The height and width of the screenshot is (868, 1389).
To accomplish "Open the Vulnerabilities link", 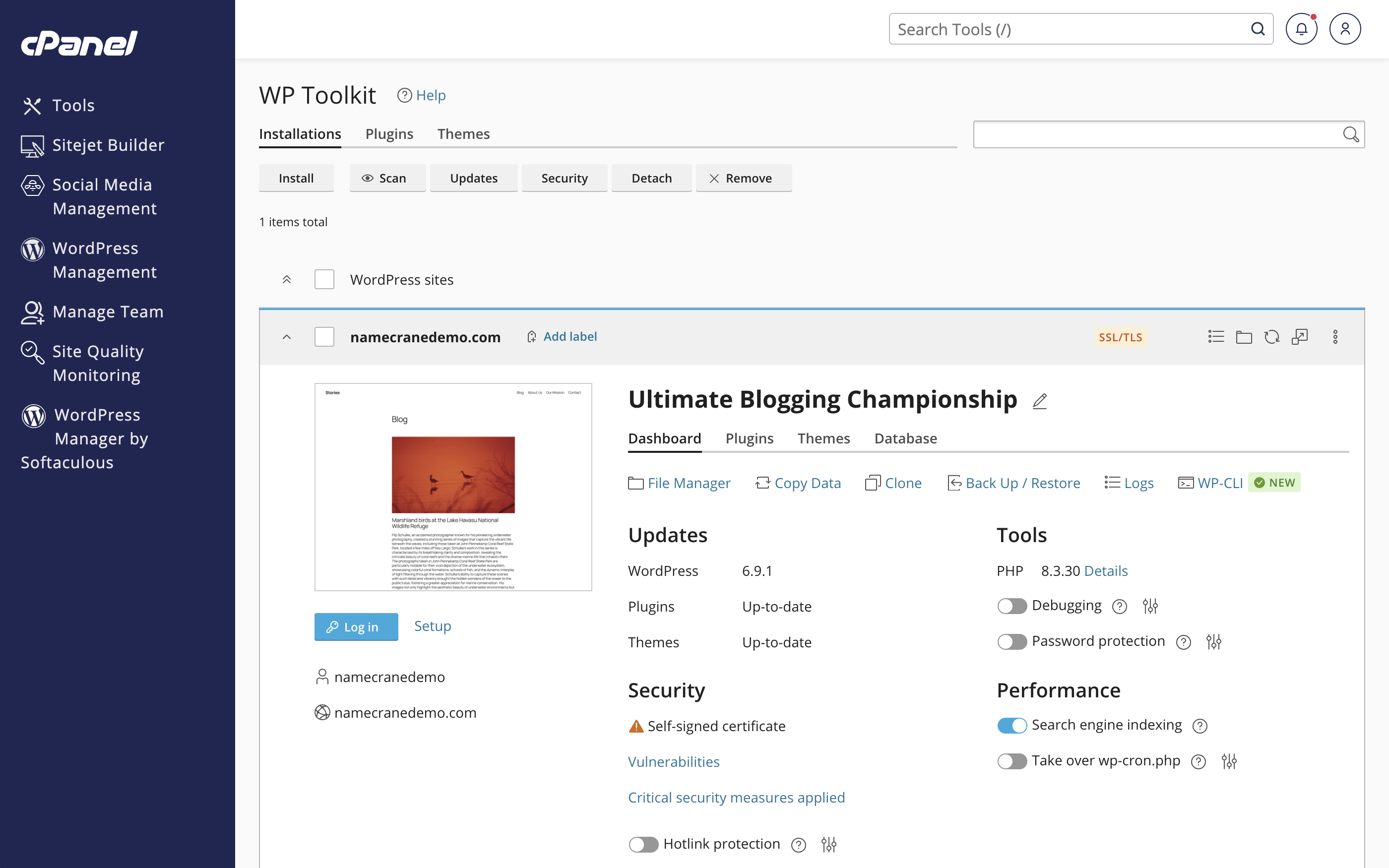I will pyautogui.click(x=674, y=761).
